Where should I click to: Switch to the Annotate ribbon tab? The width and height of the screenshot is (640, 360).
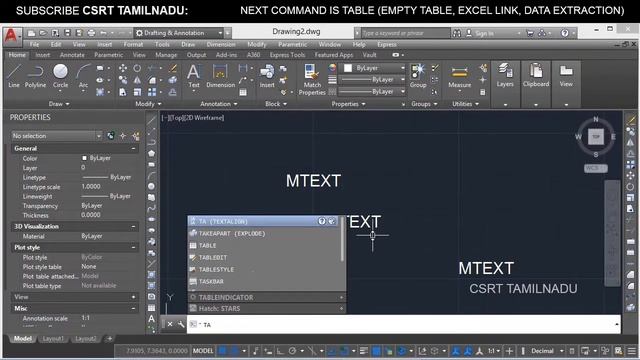72,55
